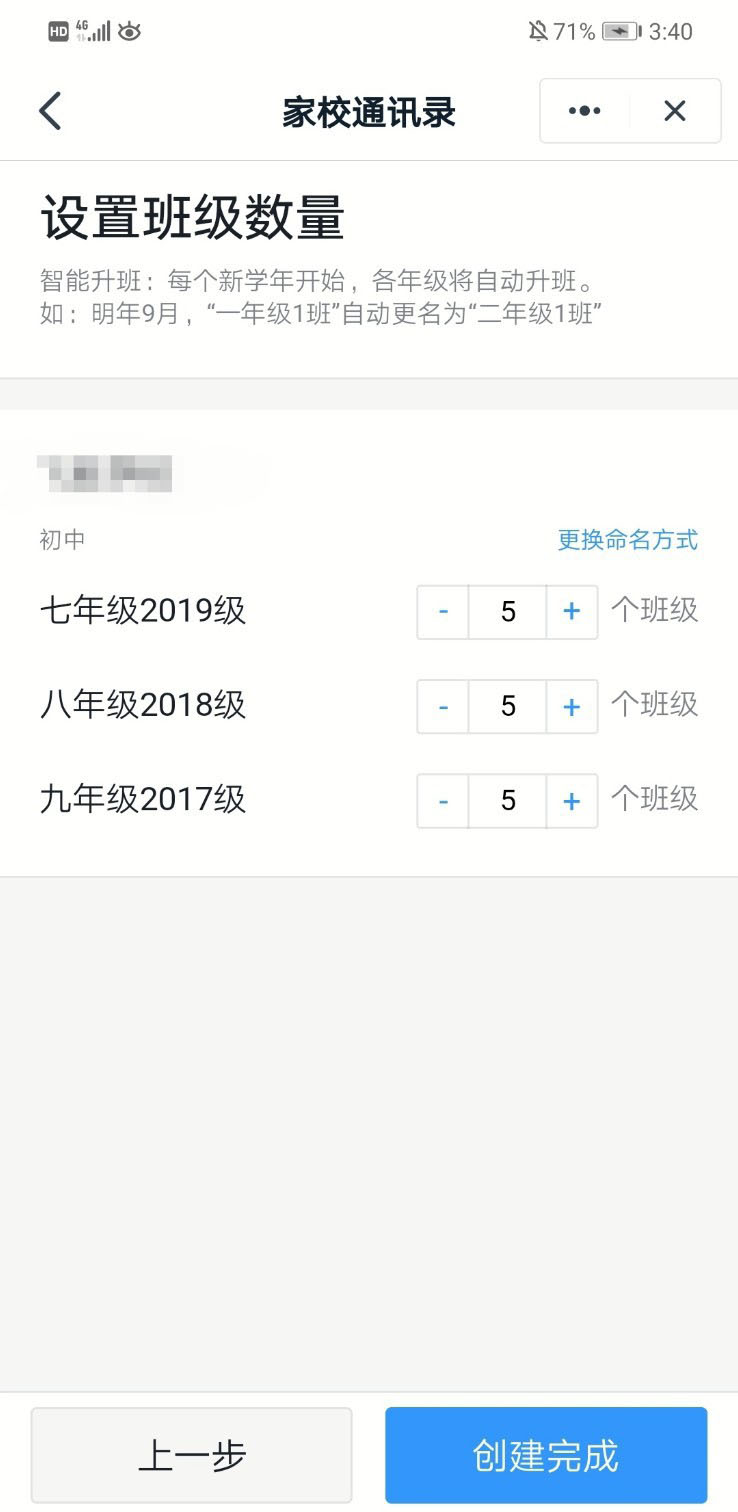Increase class count for 九年级2017级
Screen dimensions: 738x1512
point(572,801)
